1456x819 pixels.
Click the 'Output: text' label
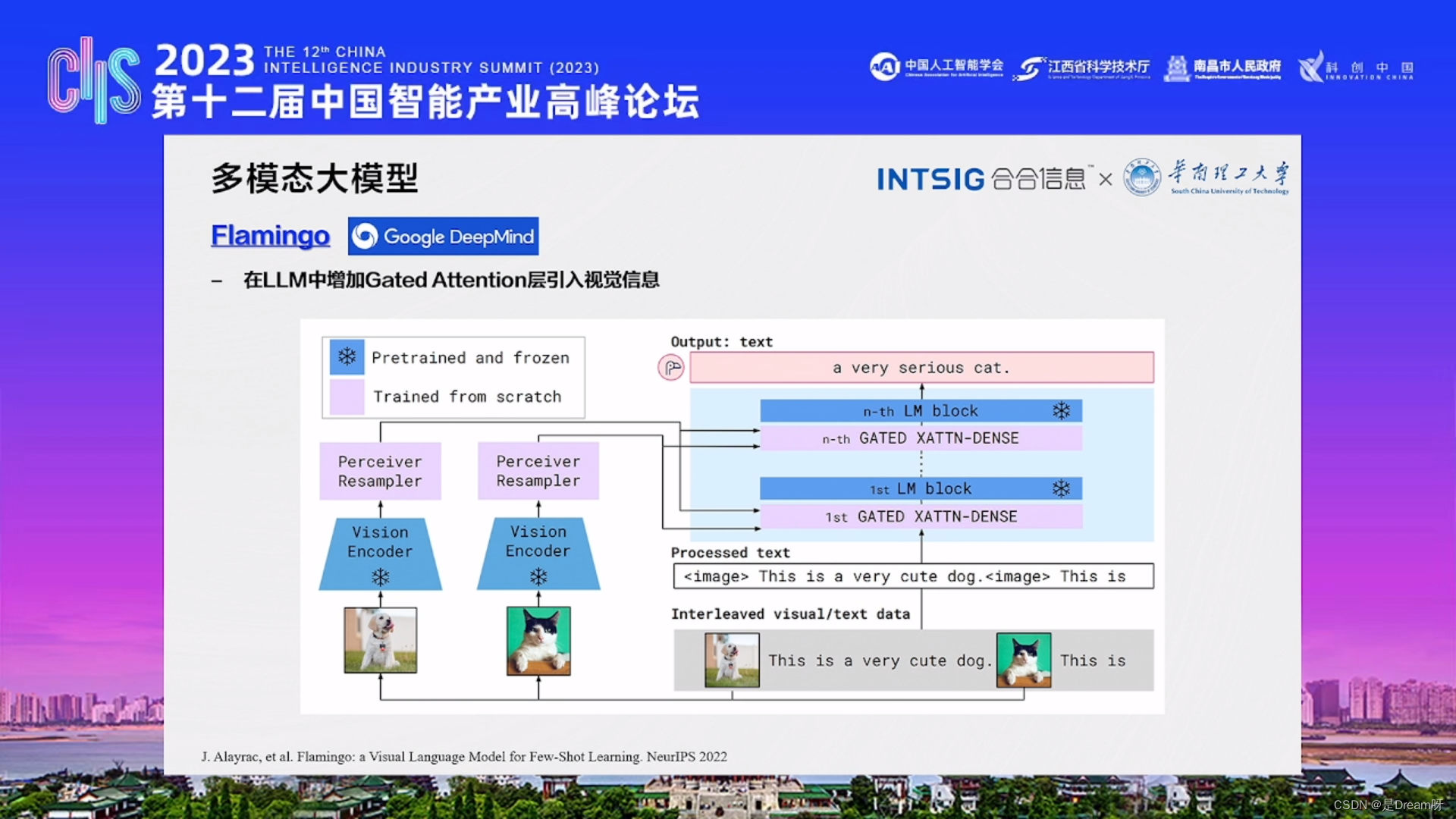[x=722, y=342]
